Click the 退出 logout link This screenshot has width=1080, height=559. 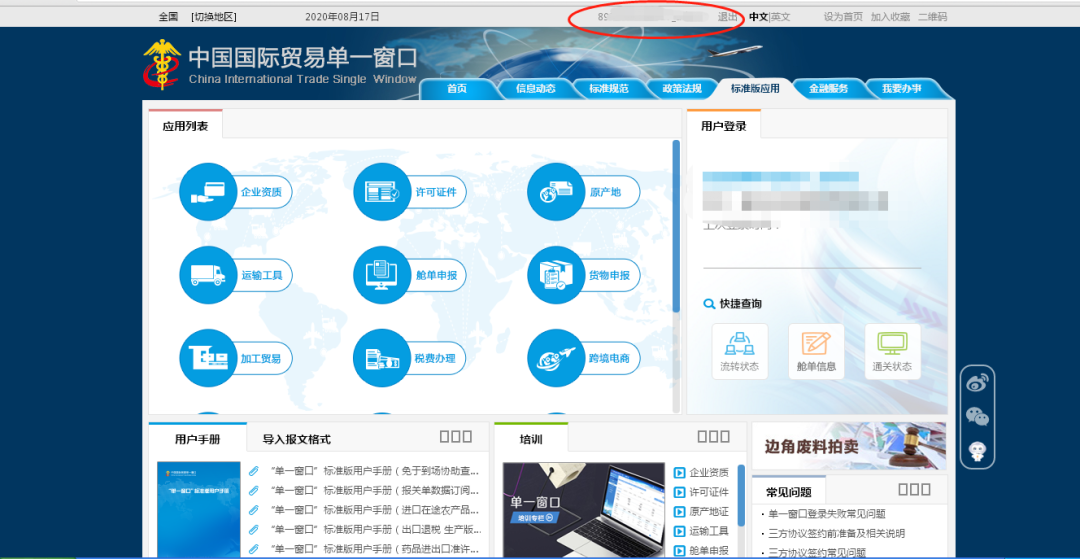(x=727, y=17)
